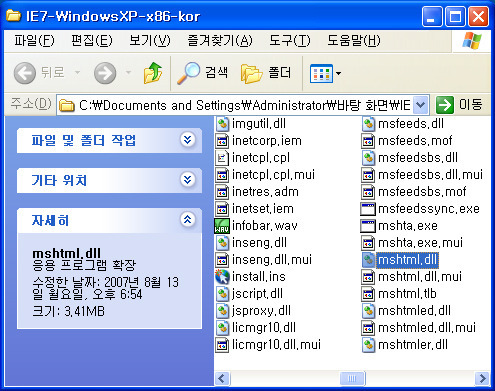Open the 편집(E) menu
Viewport: 495px width, 391px height.
click(x=92, y=41)
